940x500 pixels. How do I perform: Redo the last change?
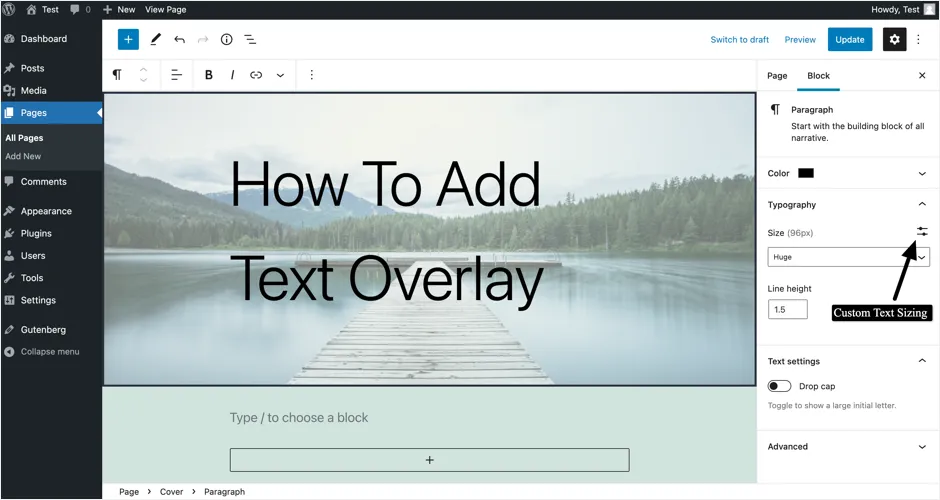click(203, 40)
